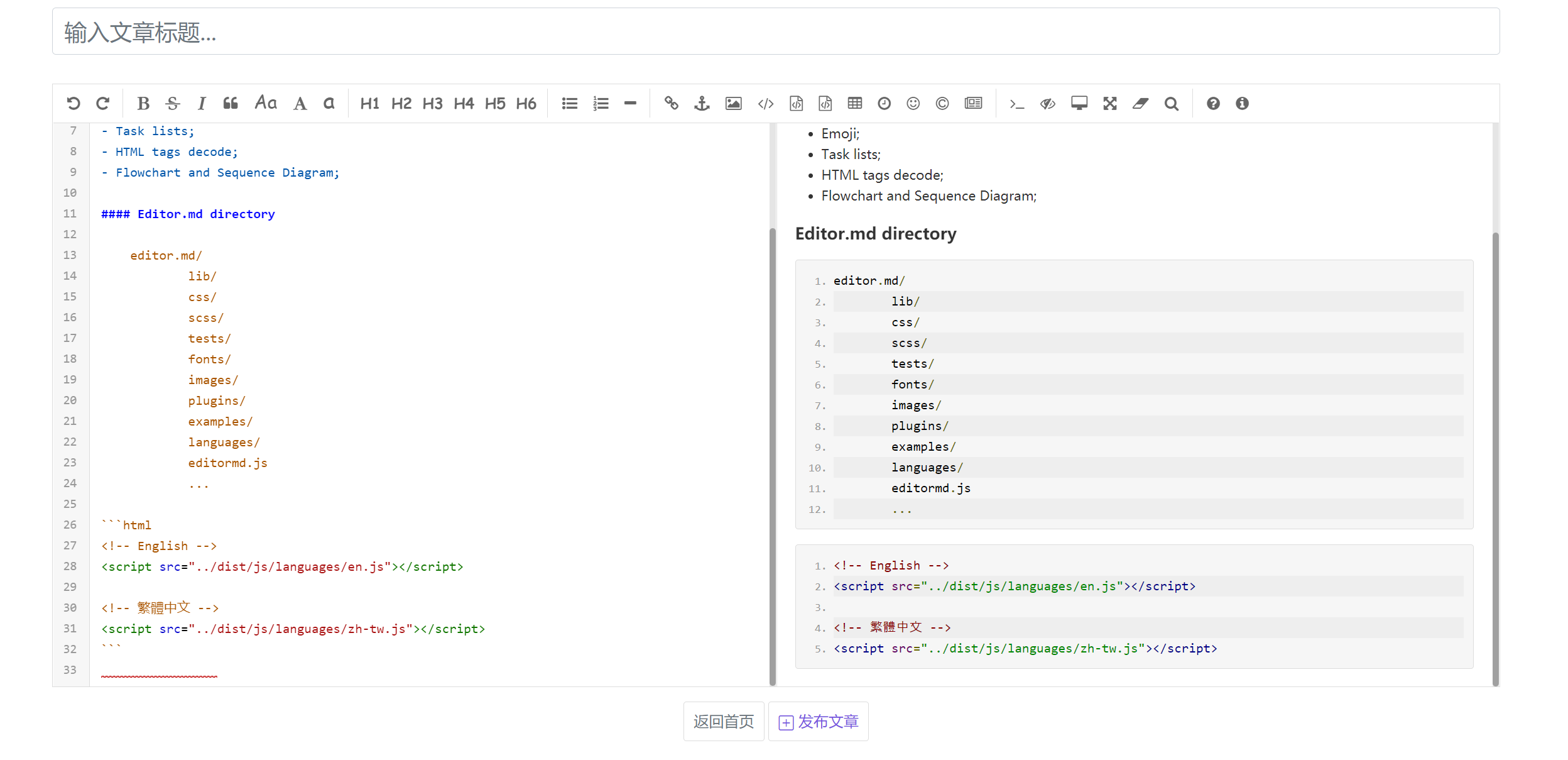Click the redo icon in toolbar

coord(103,104)
